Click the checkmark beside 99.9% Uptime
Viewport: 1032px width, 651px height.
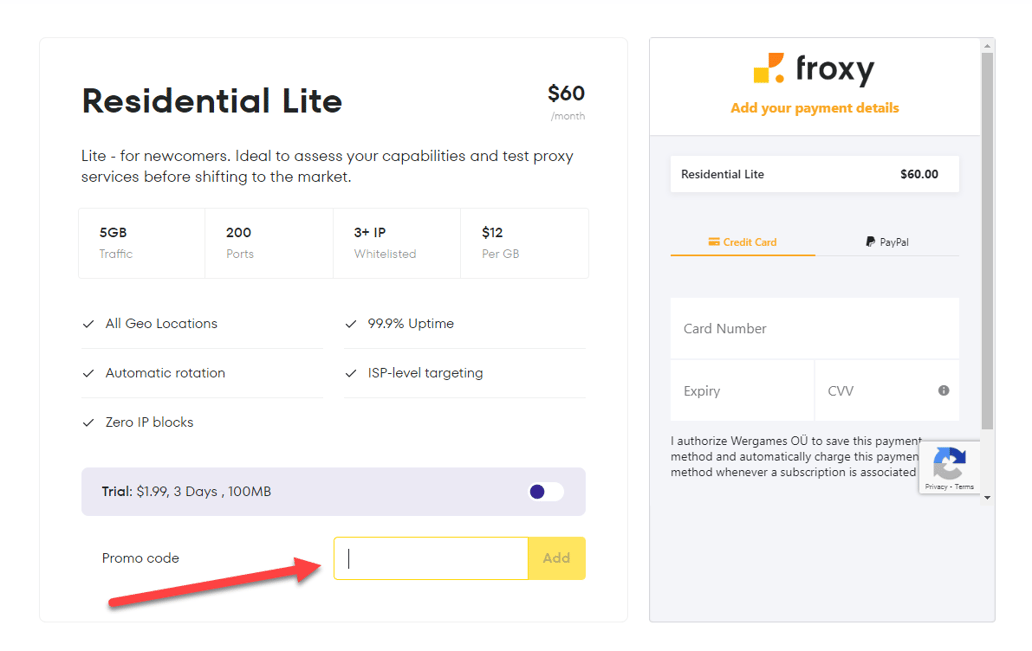pos(350,323)
